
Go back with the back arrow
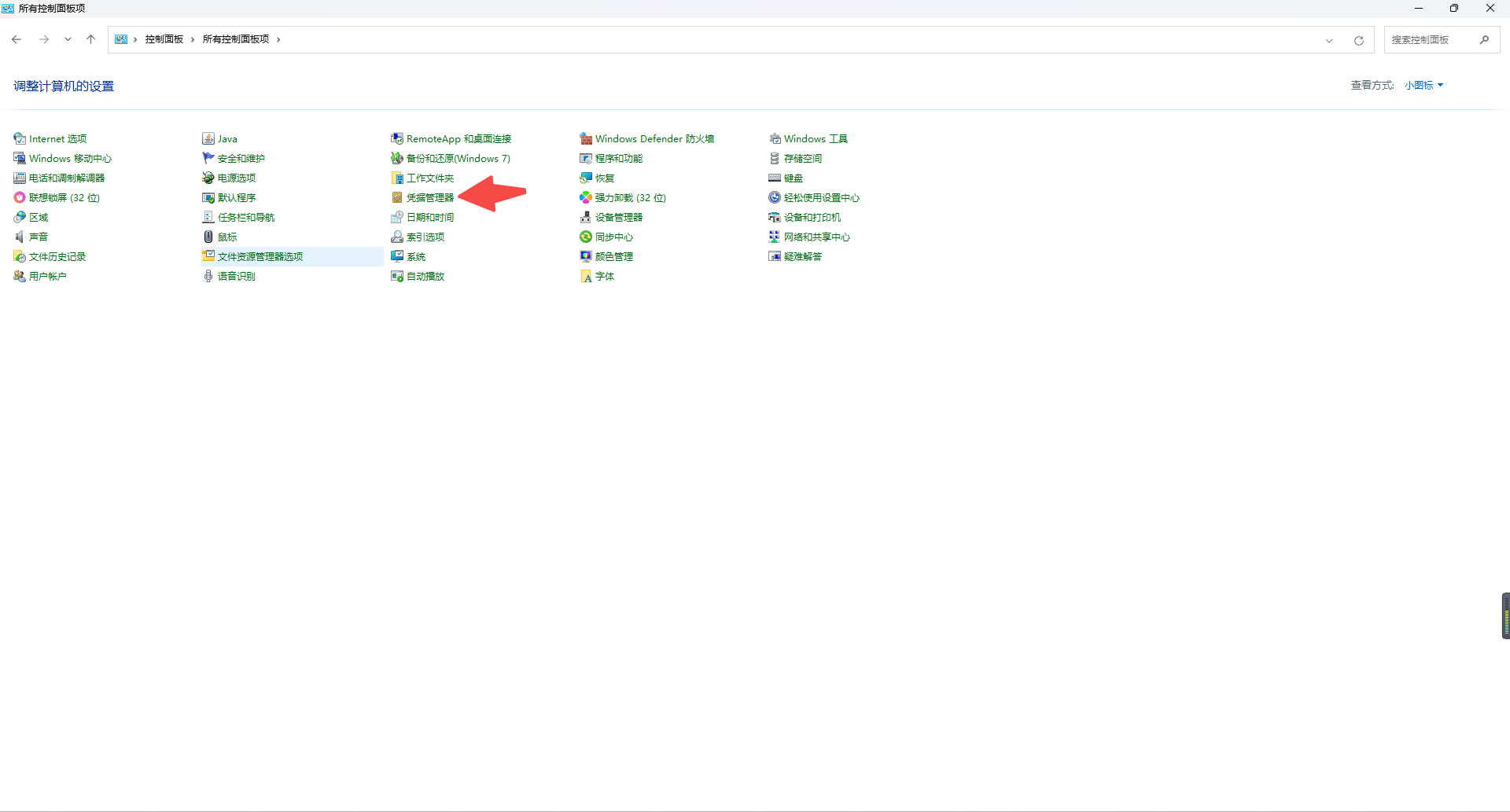click(17, 39)
